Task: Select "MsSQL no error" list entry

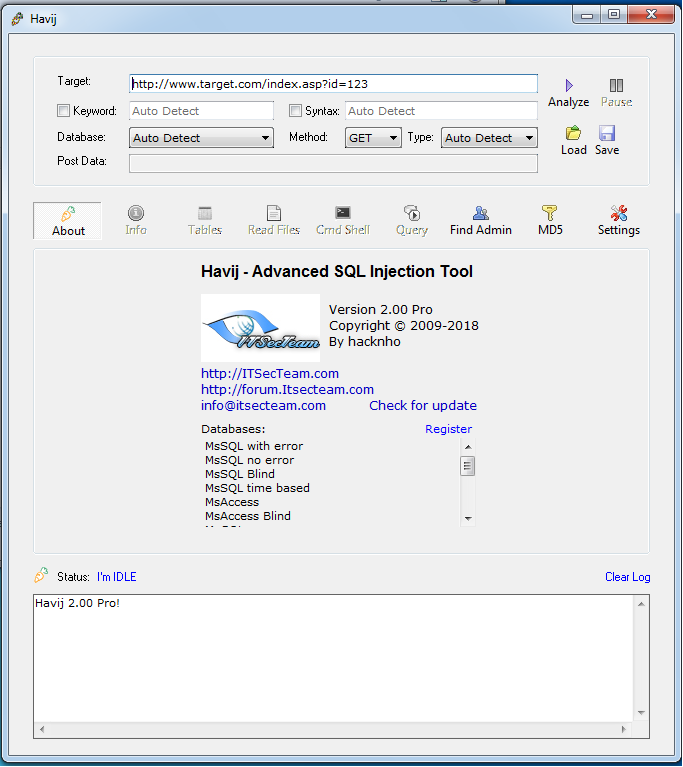Action: 250,460
